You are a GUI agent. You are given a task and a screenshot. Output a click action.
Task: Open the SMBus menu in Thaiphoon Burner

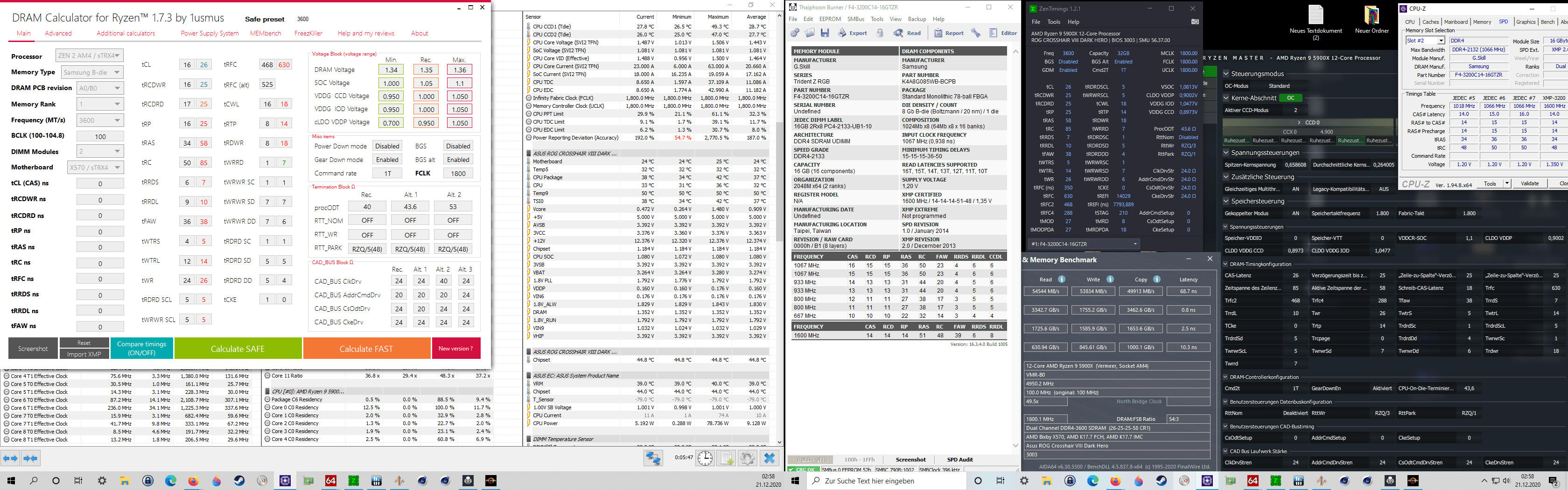click(855, 19)
